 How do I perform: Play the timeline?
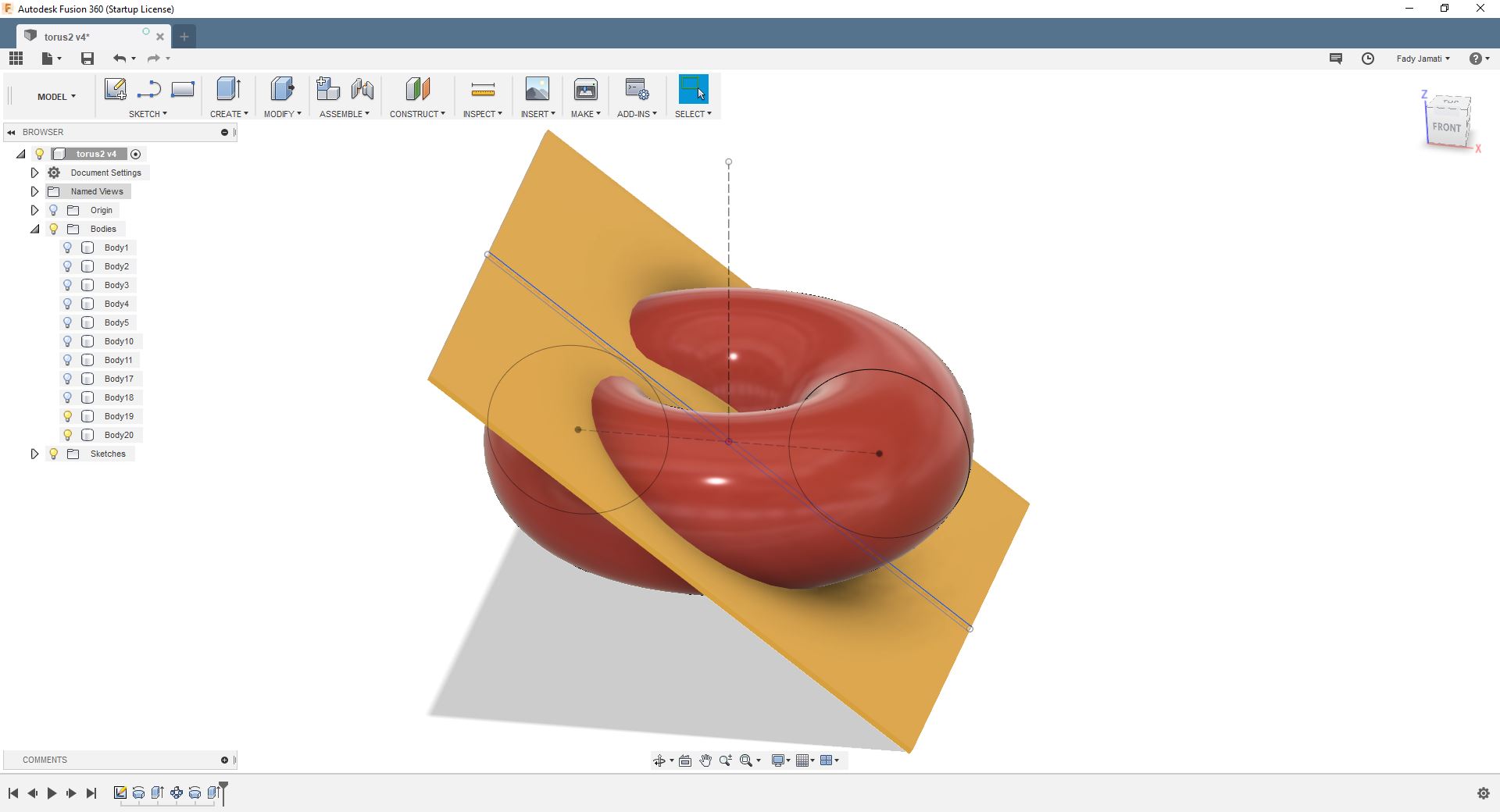click(52, 793)
